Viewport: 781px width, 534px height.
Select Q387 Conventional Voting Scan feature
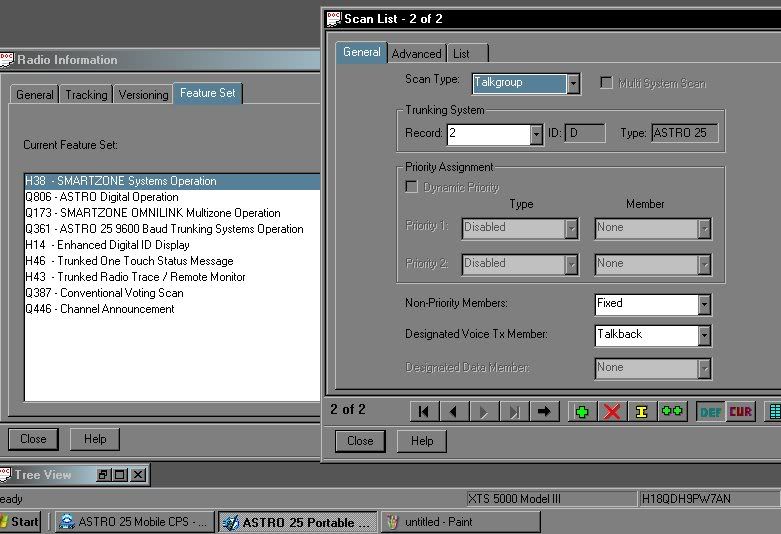tap(172, 292)
